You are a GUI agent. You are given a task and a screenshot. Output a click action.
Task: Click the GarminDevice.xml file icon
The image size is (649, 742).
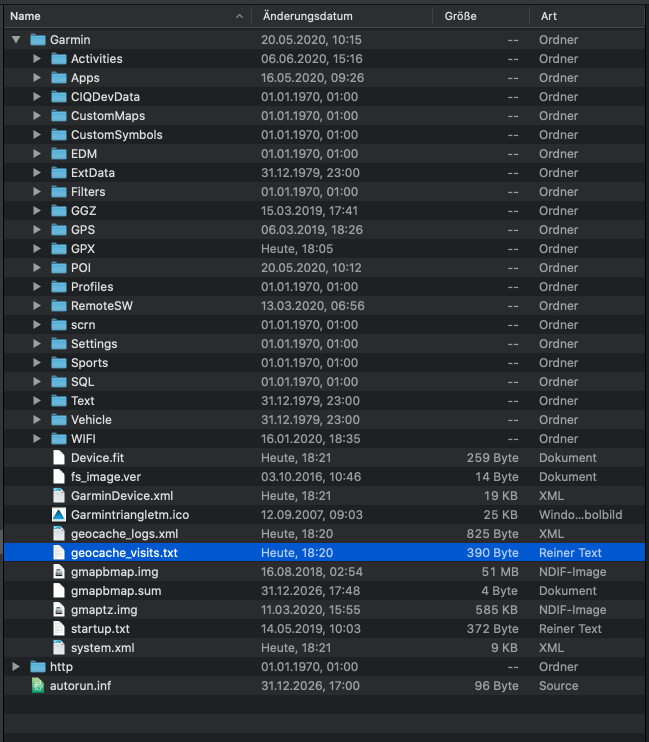(x=59, y=496)
